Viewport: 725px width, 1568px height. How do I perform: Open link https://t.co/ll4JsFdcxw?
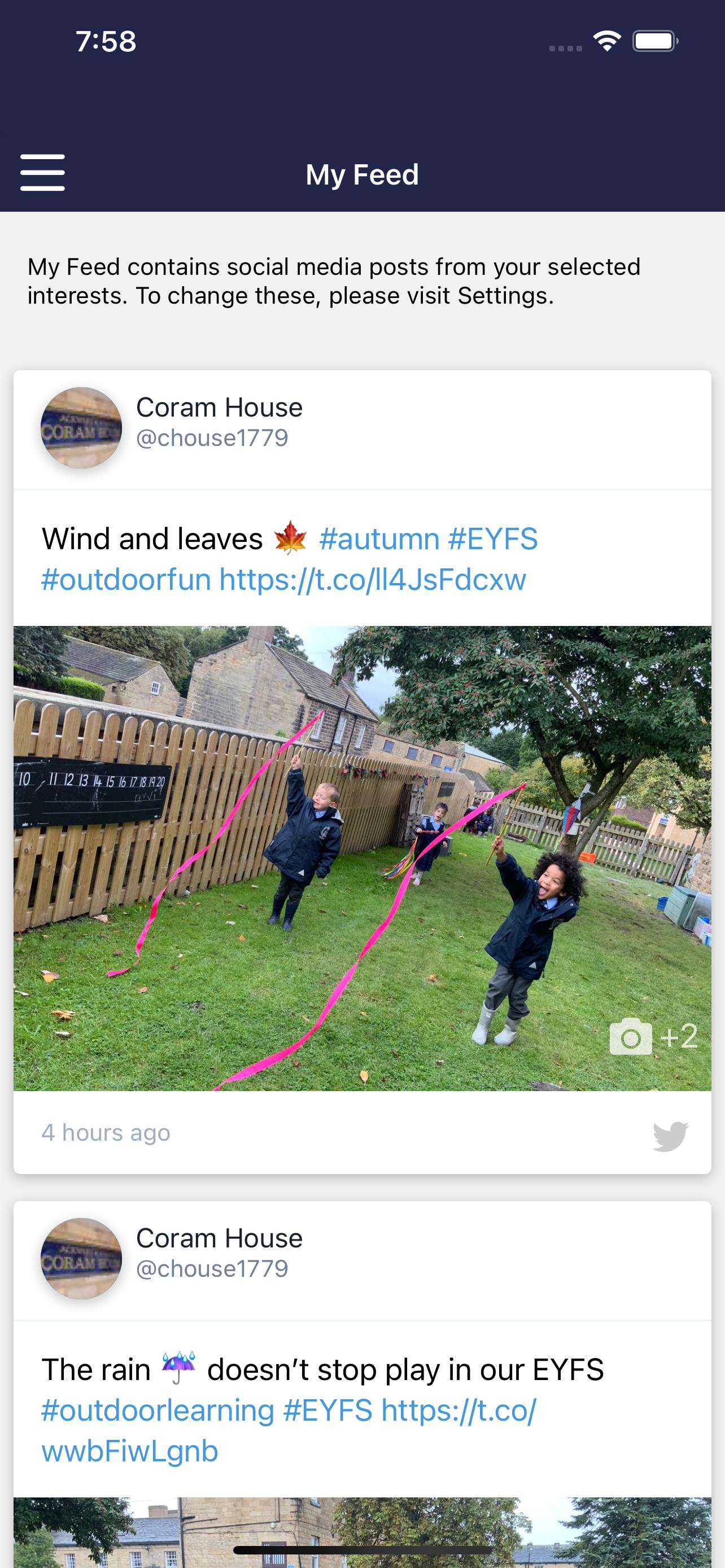coord(373,580)
